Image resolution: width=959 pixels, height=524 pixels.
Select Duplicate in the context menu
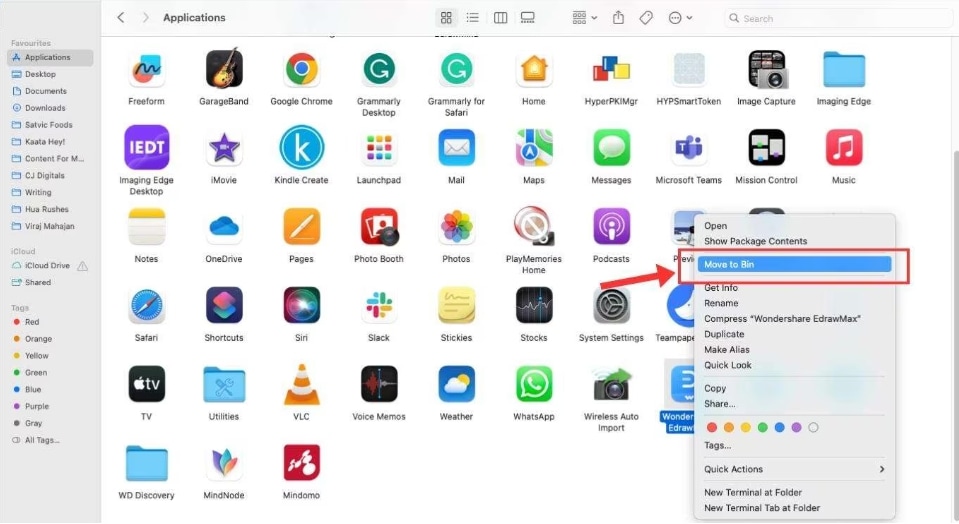(724, 334)
